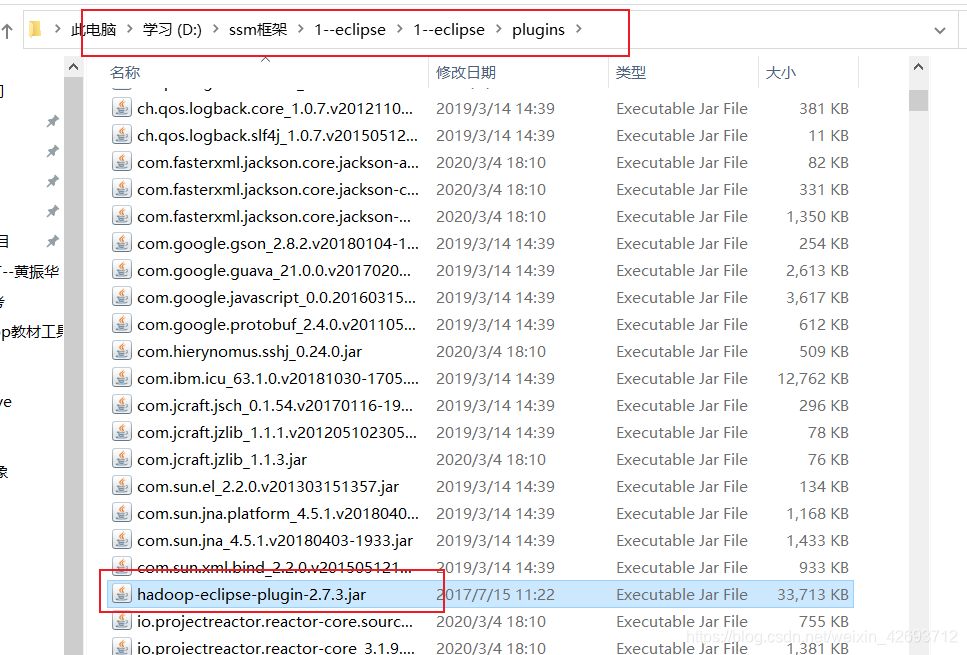Sort by 类型 column header
Image resolution: width=967 pixels, height=655 pixels.
click(630, 73)
